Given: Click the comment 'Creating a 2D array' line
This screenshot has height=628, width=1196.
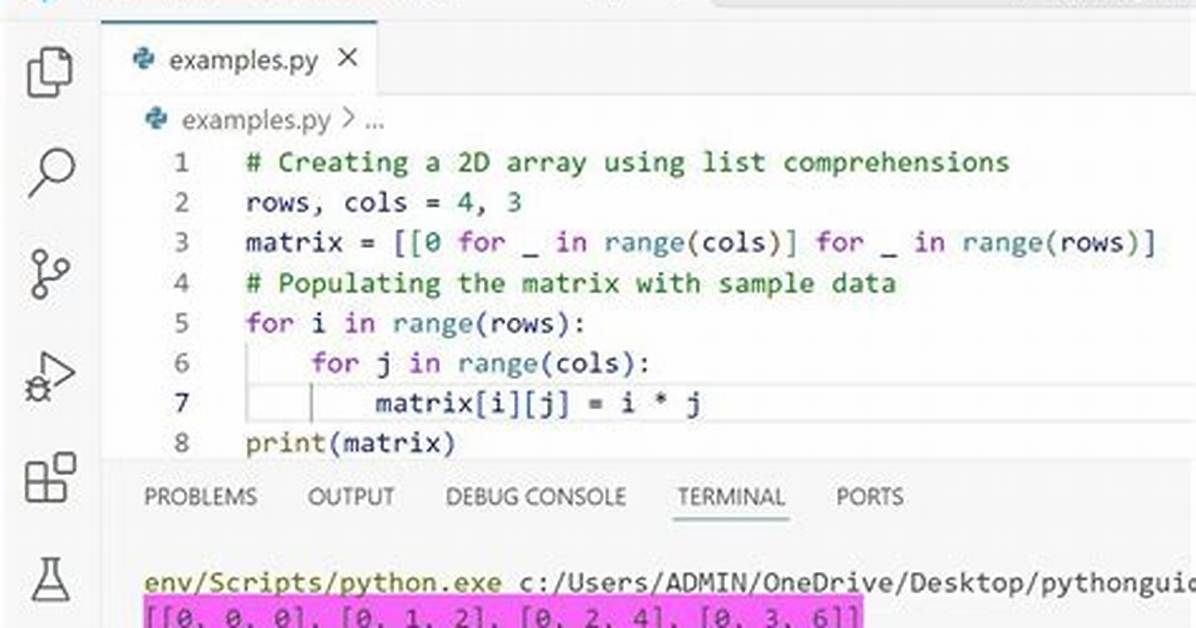Looking at the screenshot, I should click(627, 163).
